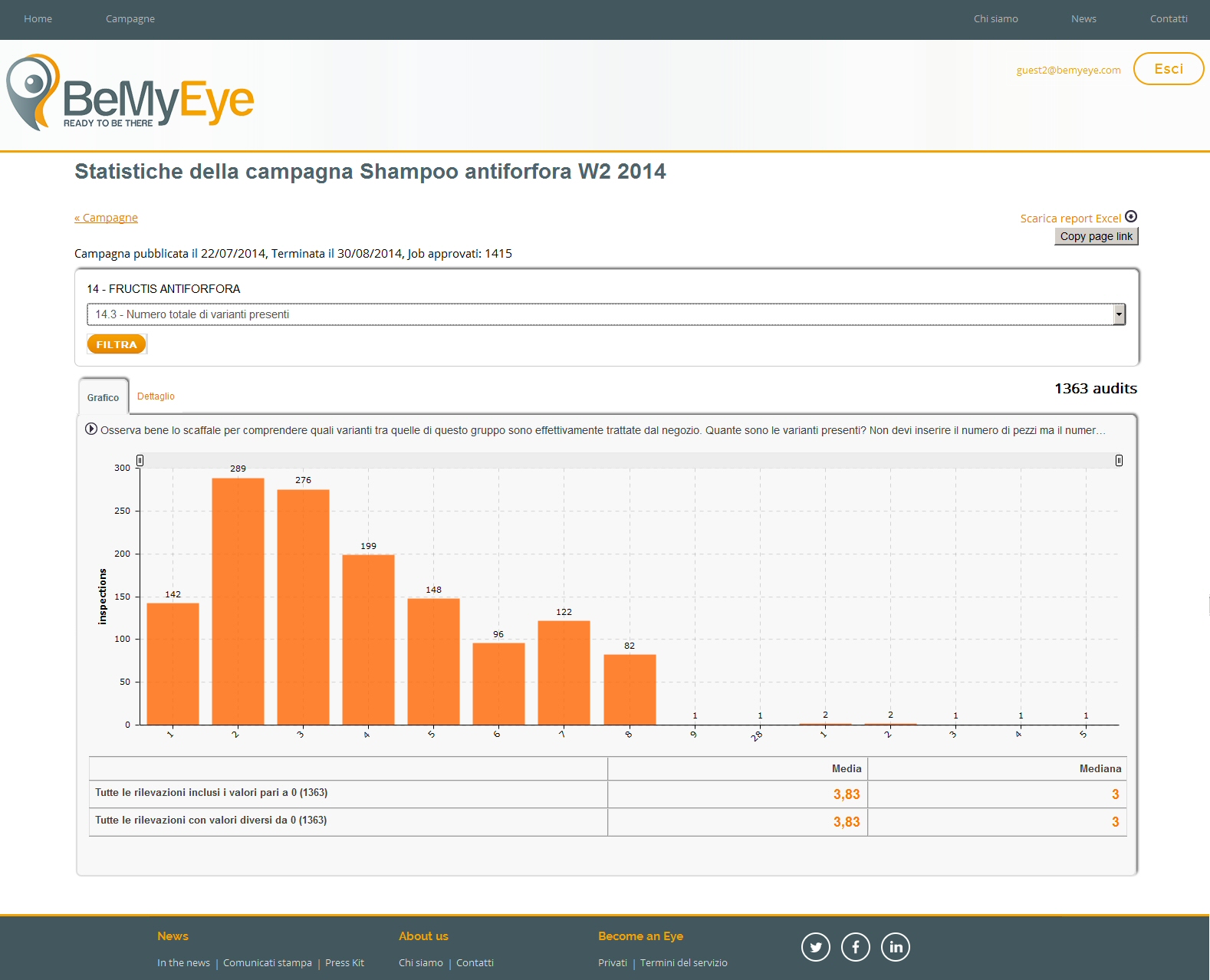Click the Become an Eye footer heading
This screenshot has width=1210, height=980.
pyautogui.click(x=640, y=936)
